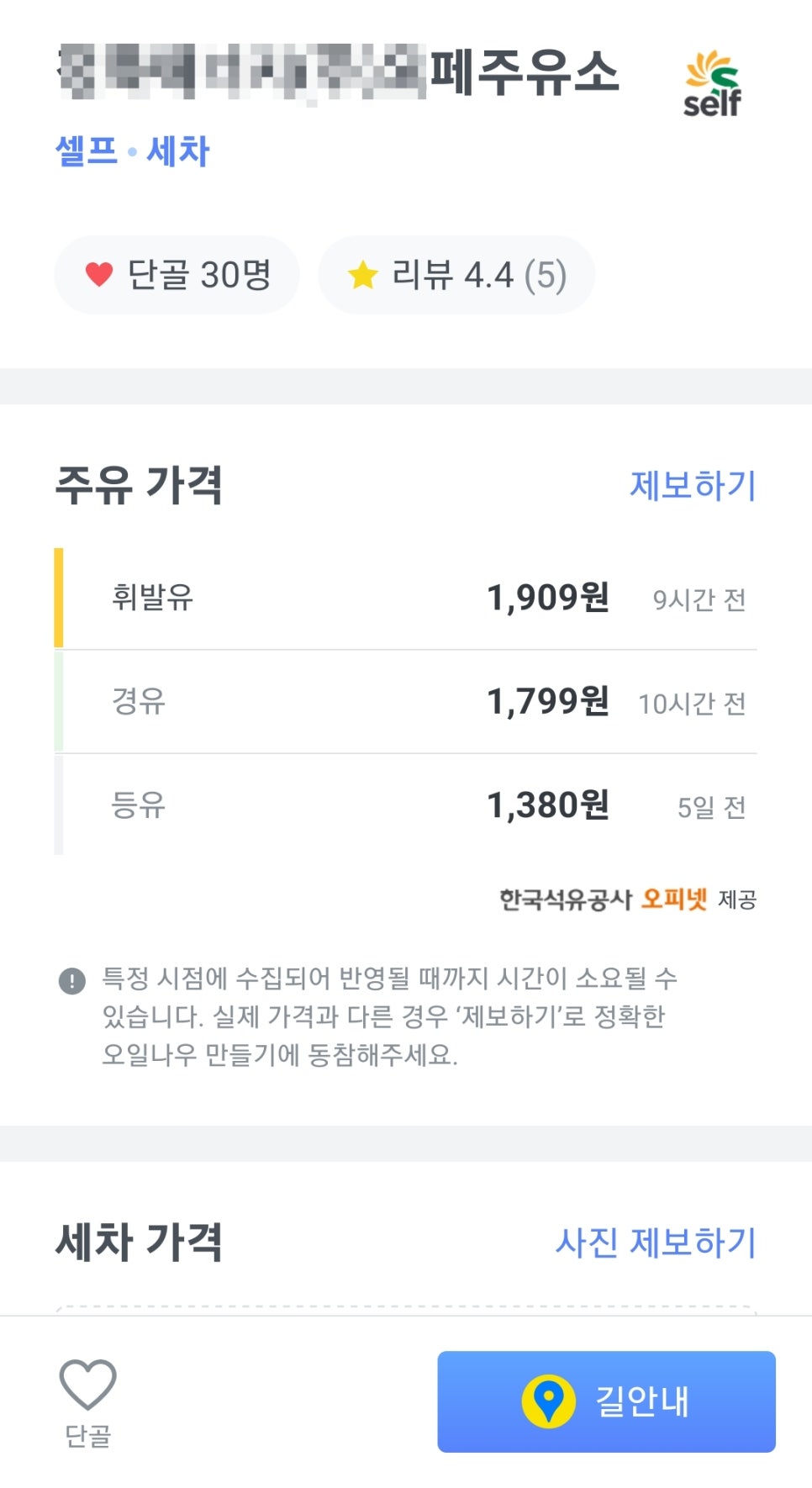Tap the 사진 제보하기 link
Screen dimensions: 812x1488
(656, 1242)
